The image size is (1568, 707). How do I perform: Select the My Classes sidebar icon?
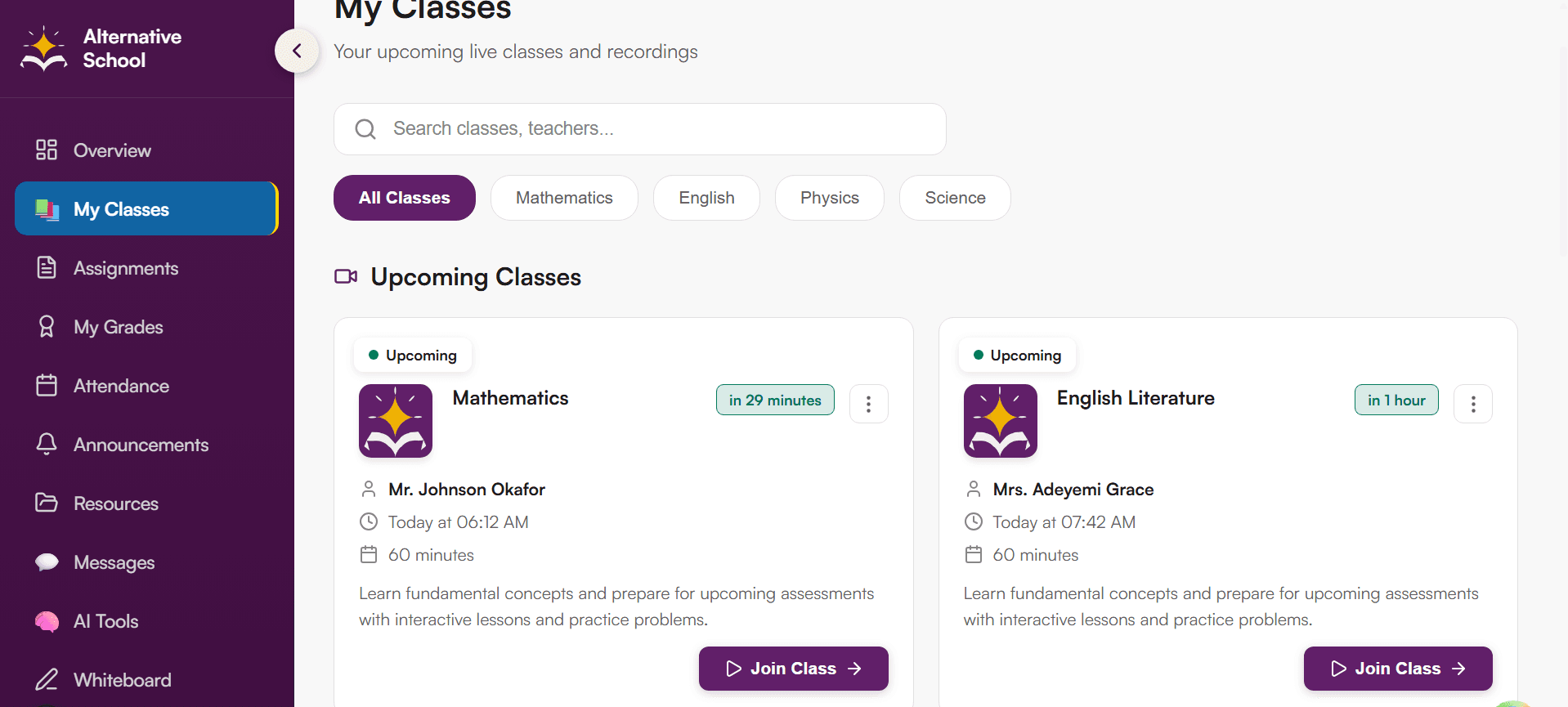pos(47,208)
